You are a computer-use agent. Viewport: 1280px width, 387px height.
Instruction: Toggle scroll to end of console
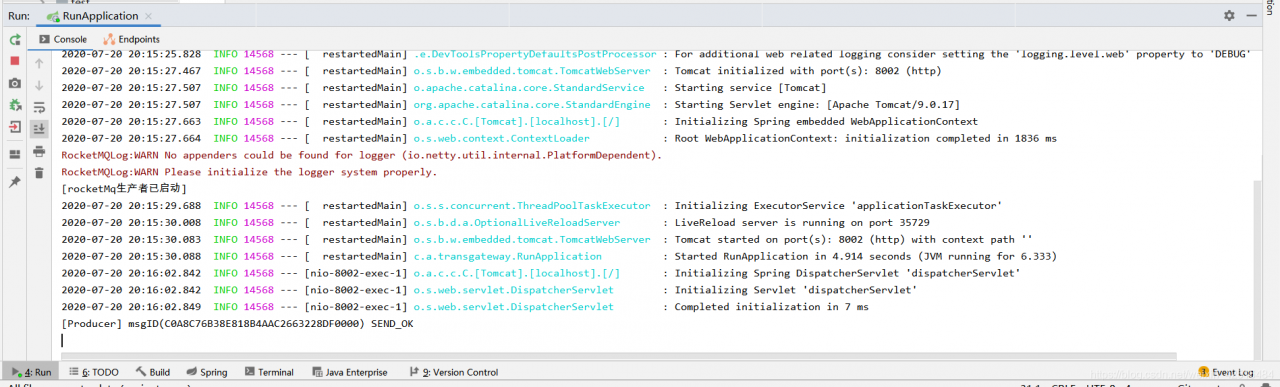39,129
